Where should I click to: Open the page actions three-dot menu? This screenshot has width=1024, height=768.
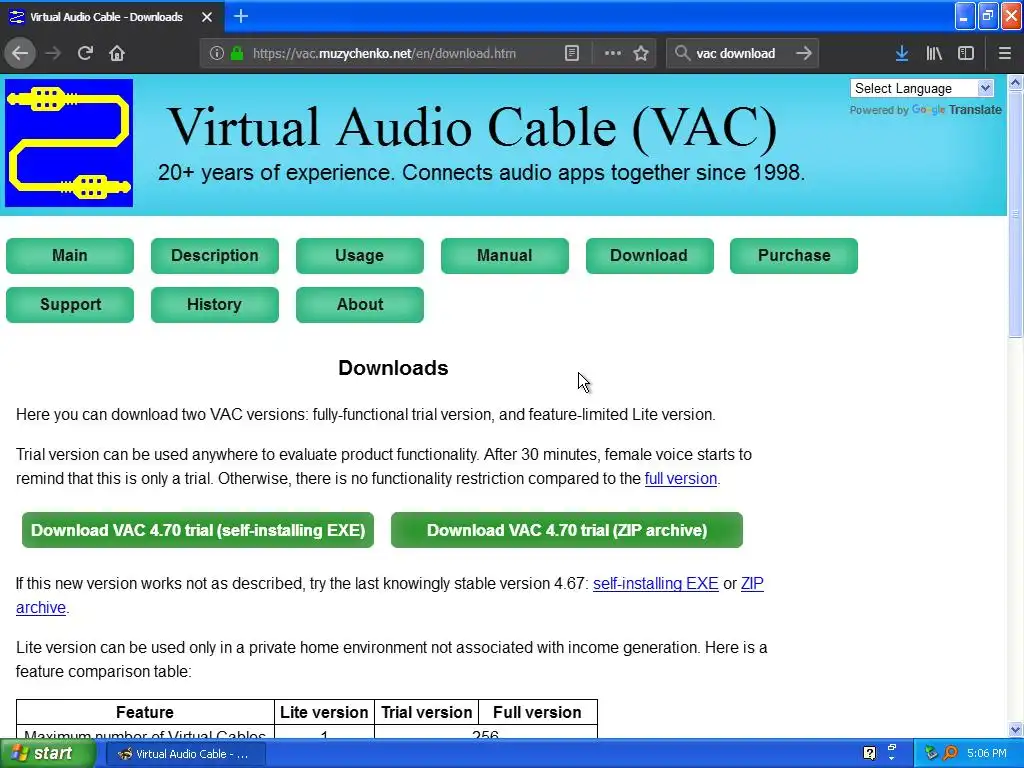coord(613,54)
